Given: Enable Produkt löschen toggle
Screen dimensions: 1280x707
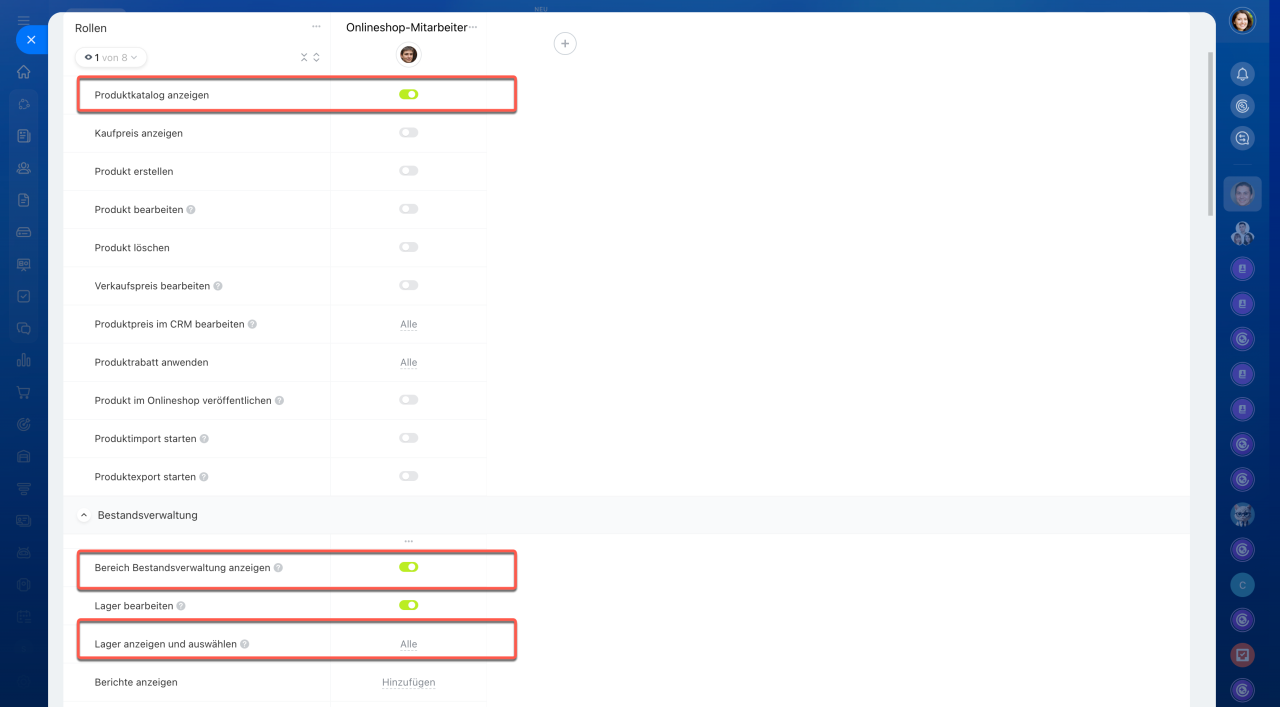Looking at the screenshot, I should 408,247.
